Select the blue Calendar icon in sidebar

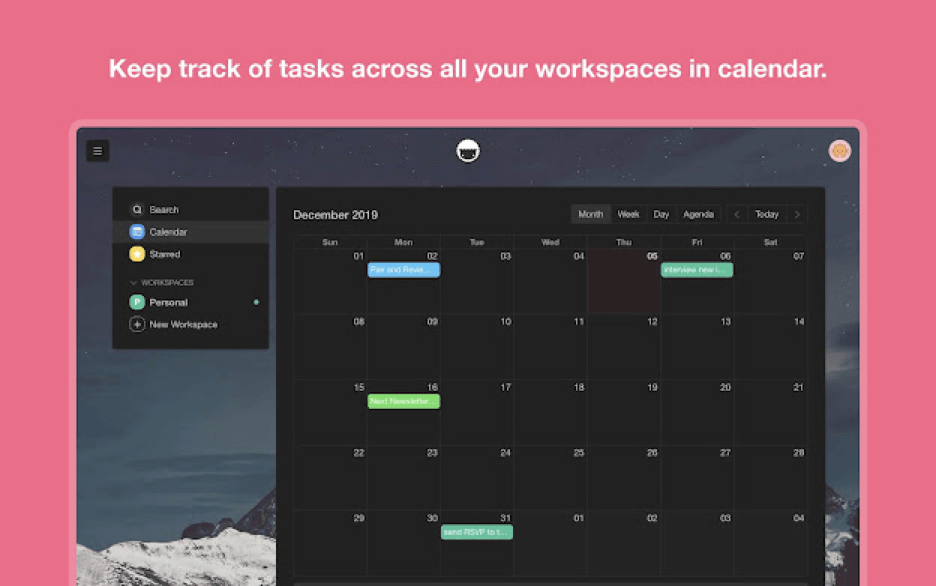137,232
